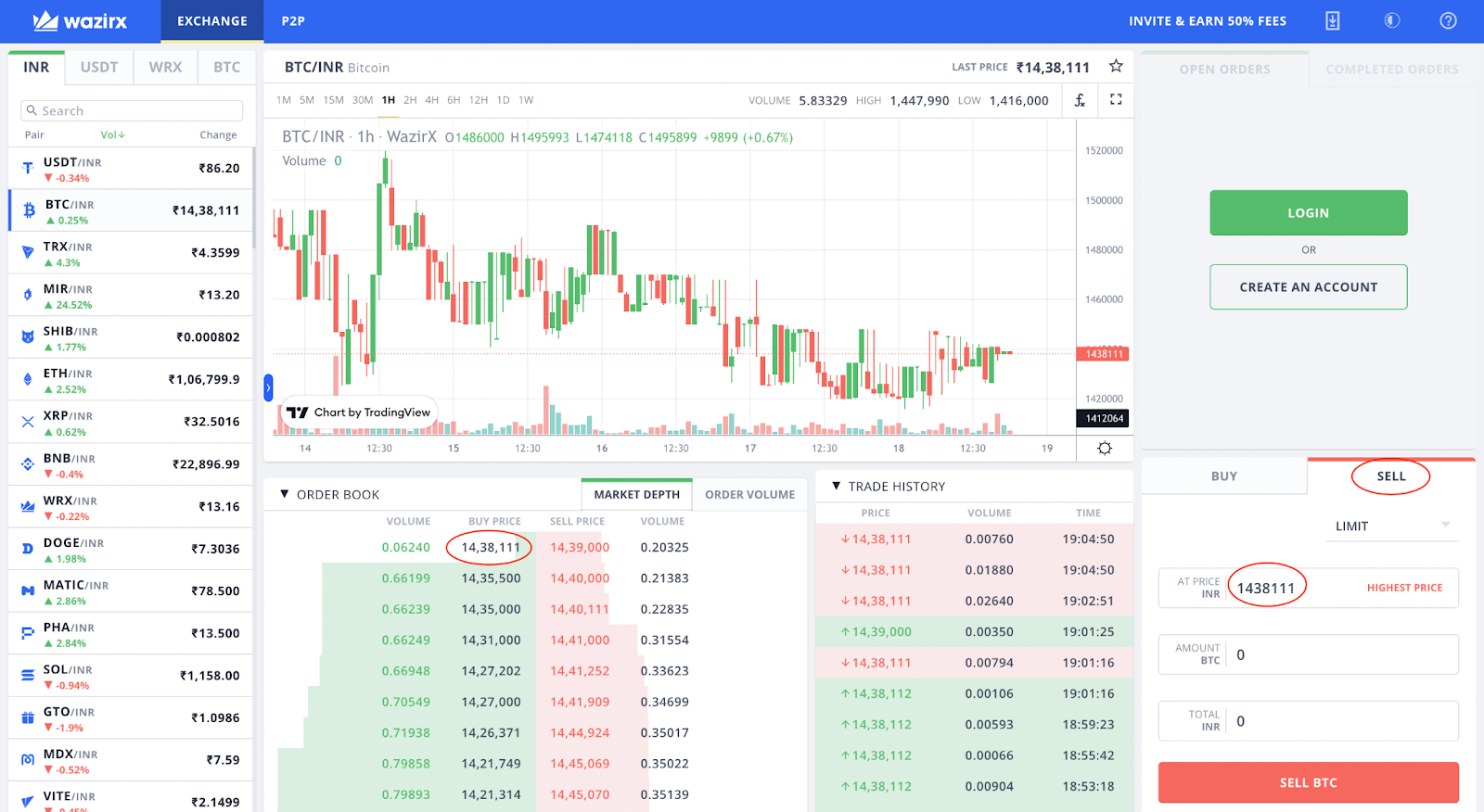Click the MDX coin icon

point(28,761)
